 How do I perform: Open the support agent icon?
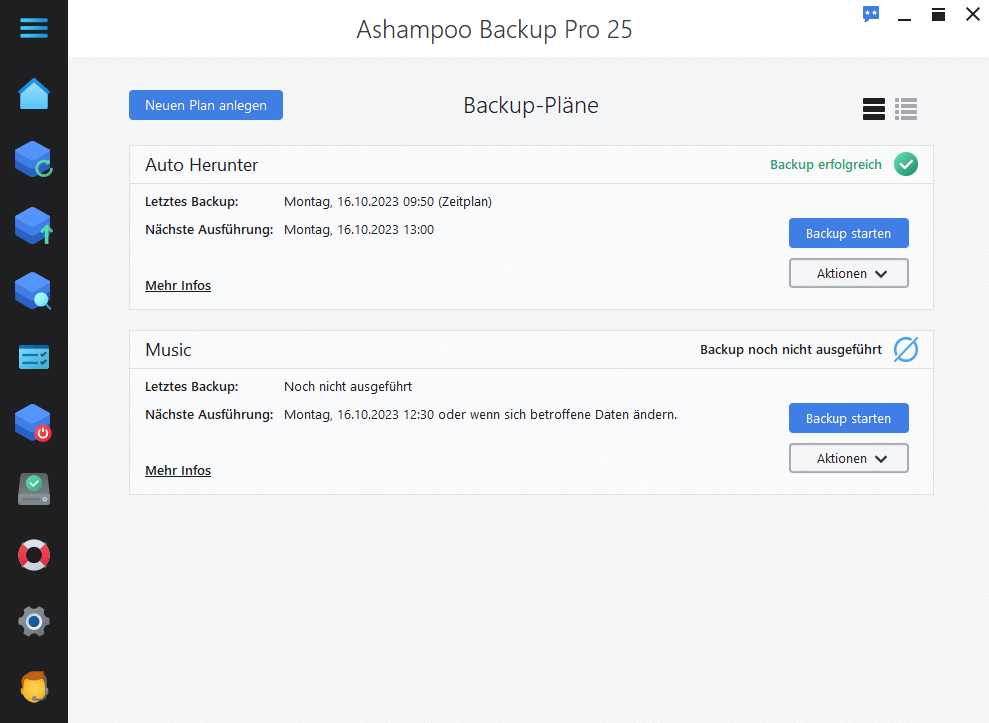coord(33,687)
